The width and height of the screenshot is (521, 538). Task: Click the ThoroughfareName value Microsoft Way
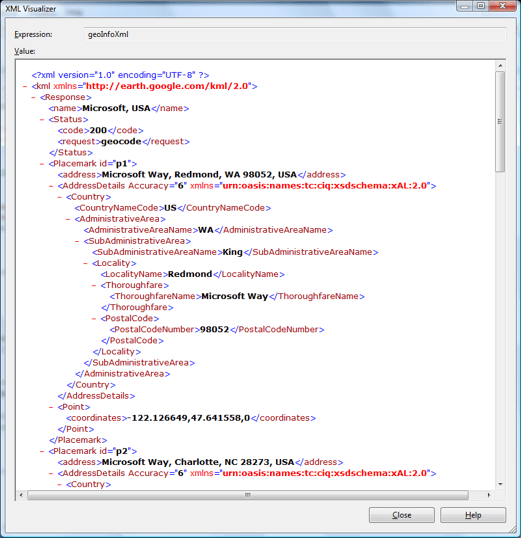click(234, 296)
